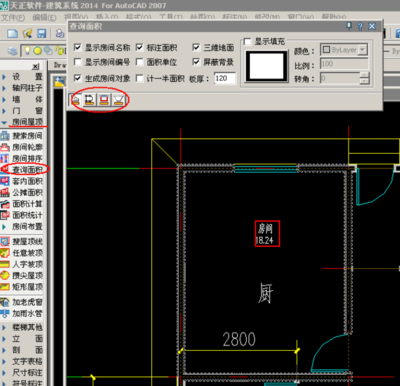Open the 编辑(E) menu
This screenshot has width=400, height=386.
tap(44, 17)
